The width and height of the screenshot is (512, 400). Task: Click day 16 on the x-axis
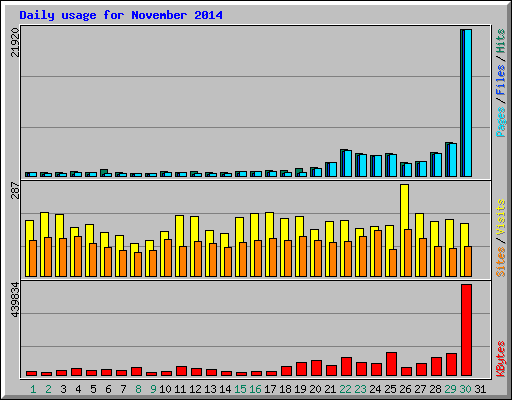click(x=255, y=389)
